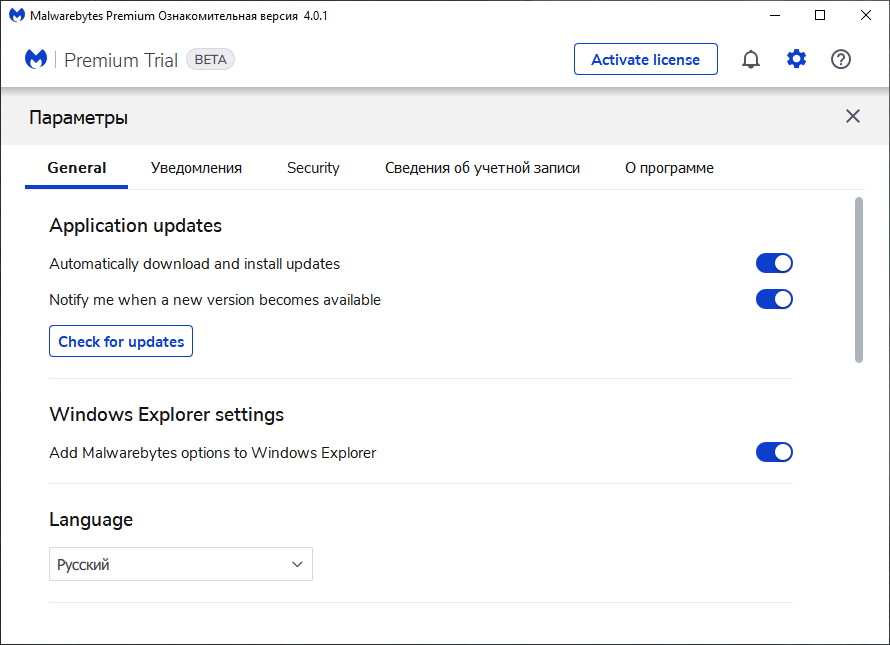Switch to the Security tab
The width and height of the screenshot is (890, 645).
pos(313,168)
